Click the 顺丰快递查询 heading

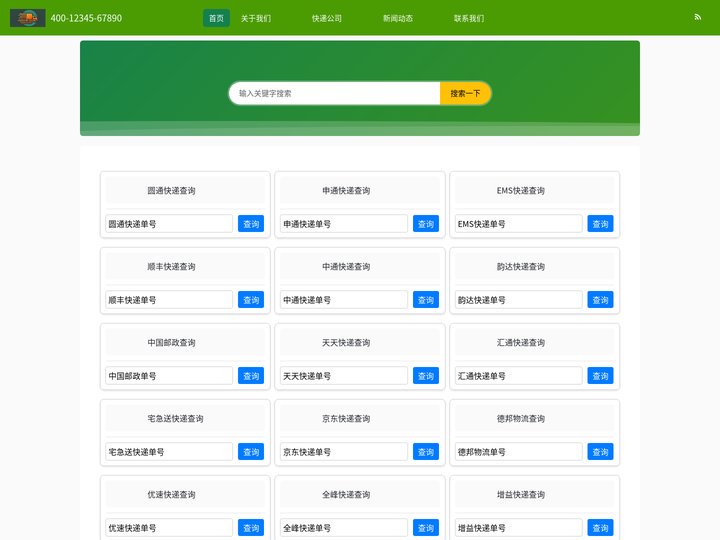(171, 267)
